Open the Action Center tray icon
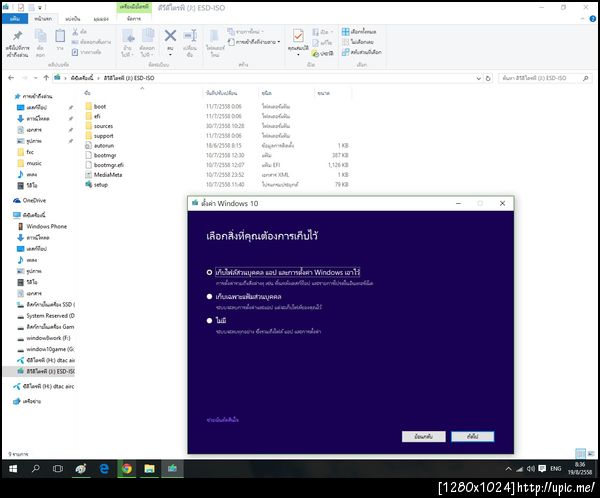Viewport: 600px width, 498px height. tap(542, 469)
